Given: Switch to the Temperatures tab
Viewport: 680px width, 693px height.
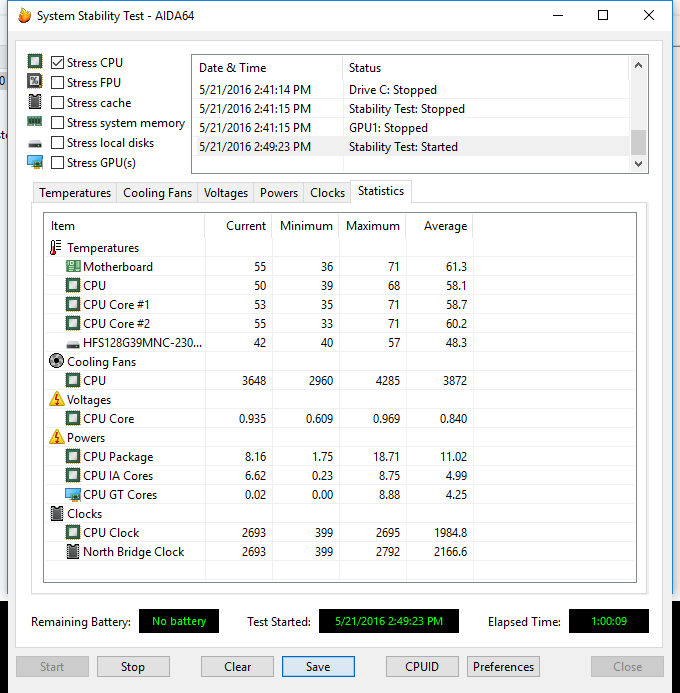Looking at the screenshot, I should pyautogui.click(x=75, y=193).
